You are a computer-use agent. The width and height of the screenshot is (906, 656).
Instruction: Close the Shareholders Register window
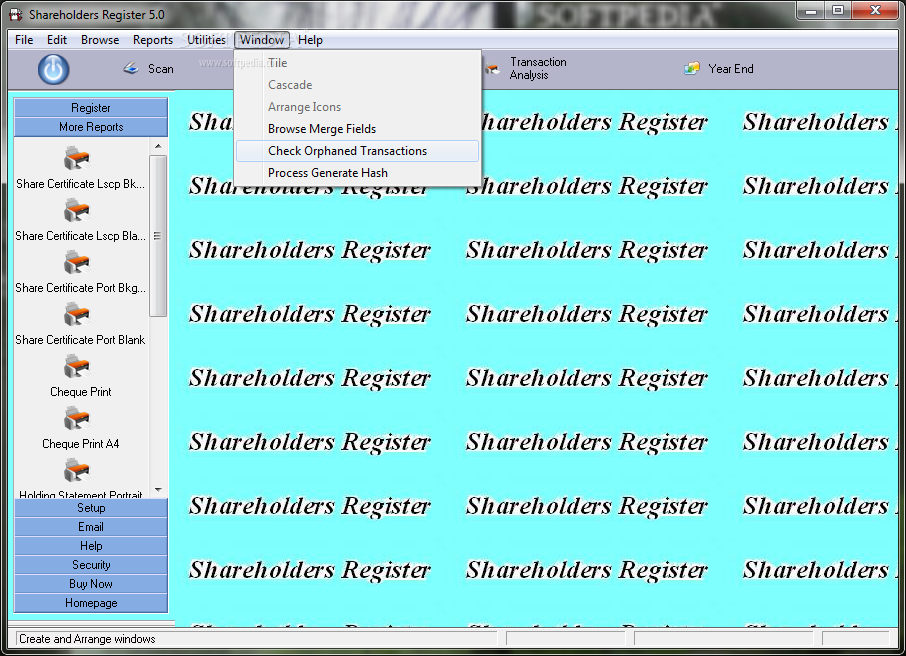point(875,11)
